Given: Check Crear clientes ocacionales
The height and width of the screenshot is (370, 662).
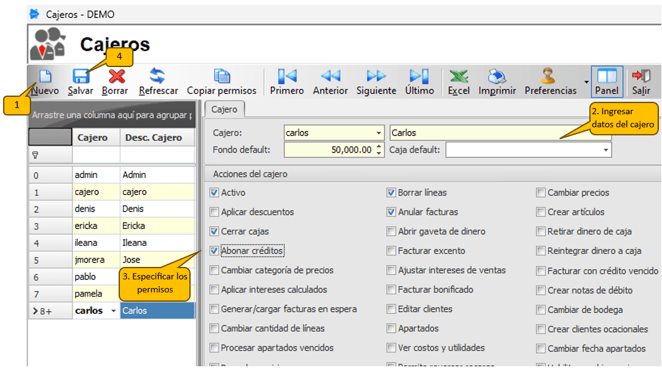Looking at the screenshot, I should click(x=541, y=329).
